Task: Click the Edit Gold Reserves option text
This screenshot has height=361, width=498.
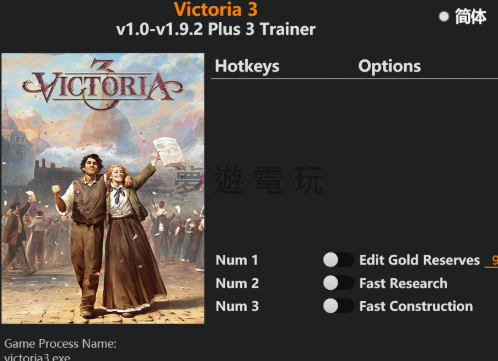Action: [x=419, y=260]
